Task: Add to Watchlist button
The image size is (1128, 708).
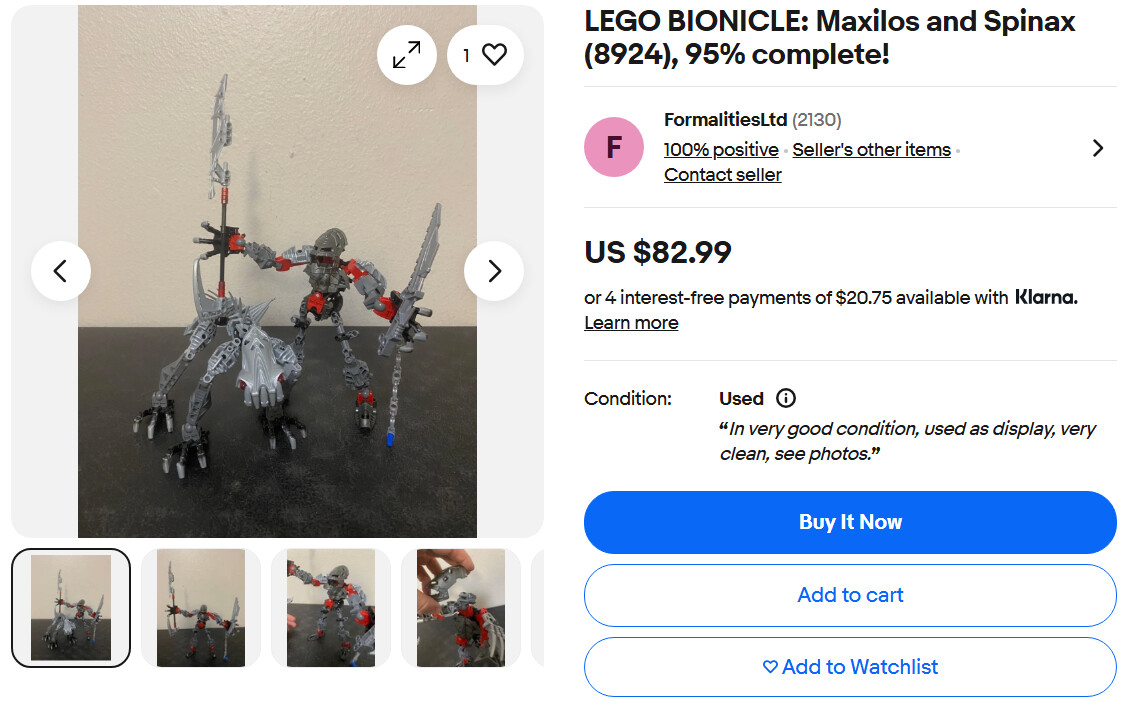Action: [850, 667]
